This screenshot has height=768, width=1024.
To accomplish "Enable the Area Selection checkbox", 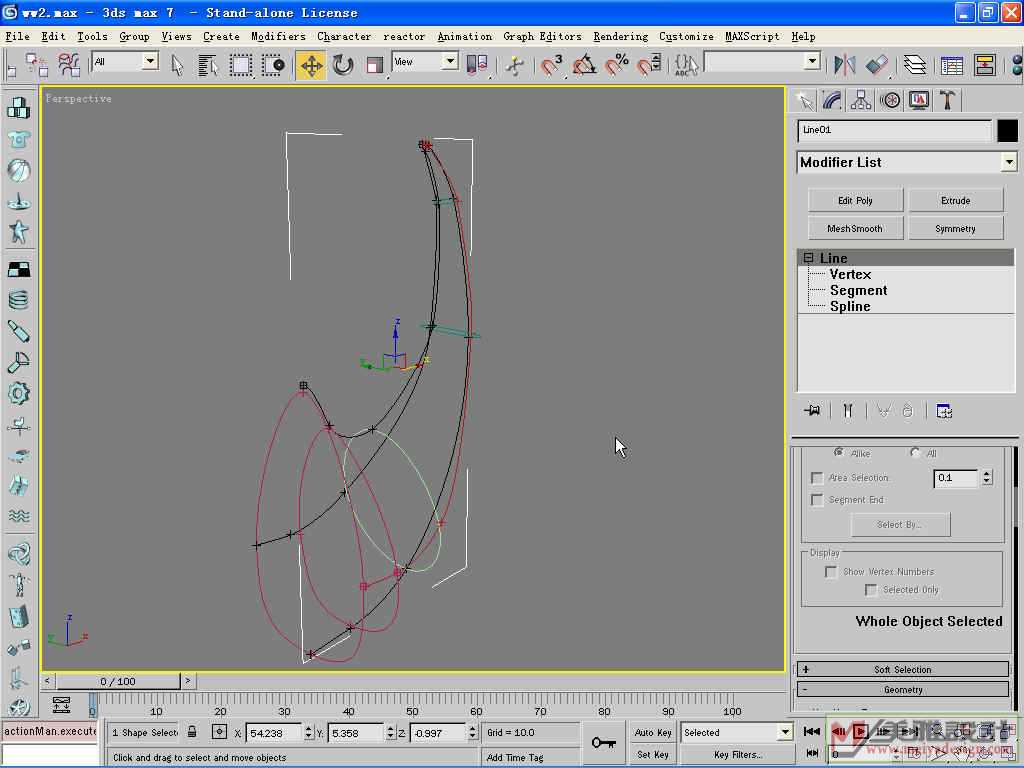I will click(x=817, y=478).
